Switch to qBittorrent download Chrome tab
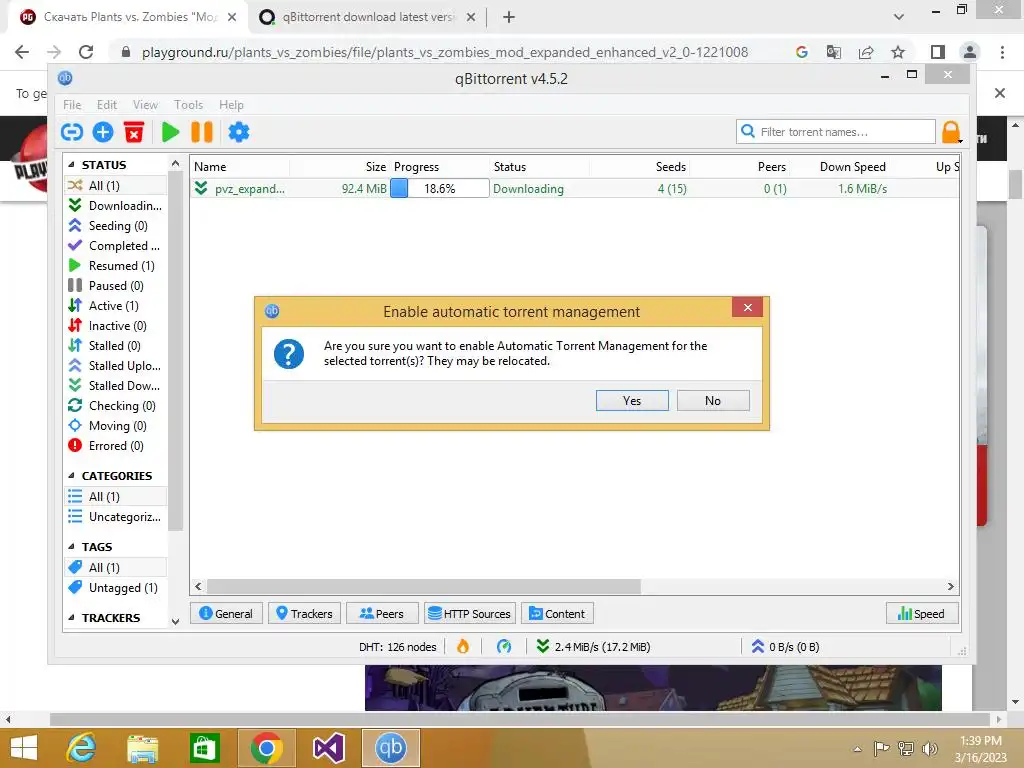 click(x=368, y=17)
